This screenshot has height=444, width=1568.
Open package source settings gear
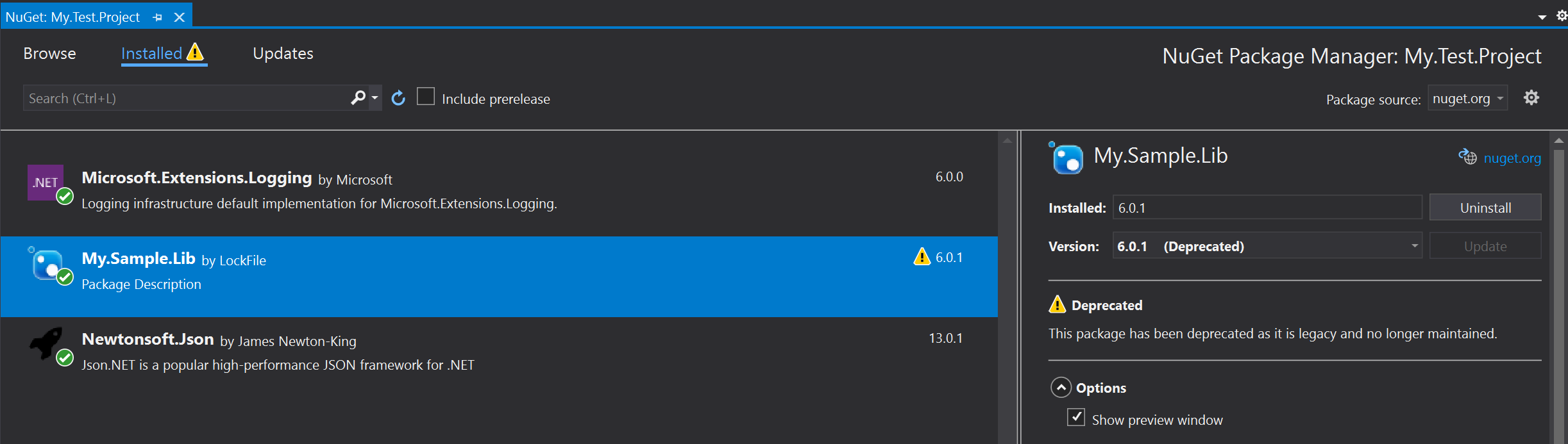pos(1531,97)
